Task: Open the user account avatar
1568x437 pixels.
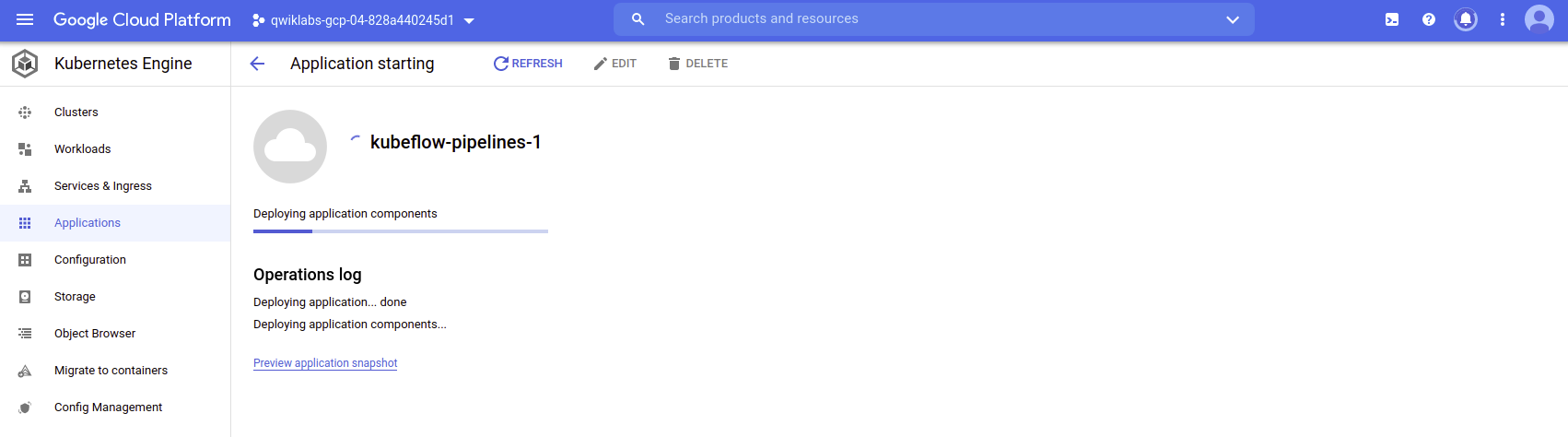Action: click(x=1539, y=19)
